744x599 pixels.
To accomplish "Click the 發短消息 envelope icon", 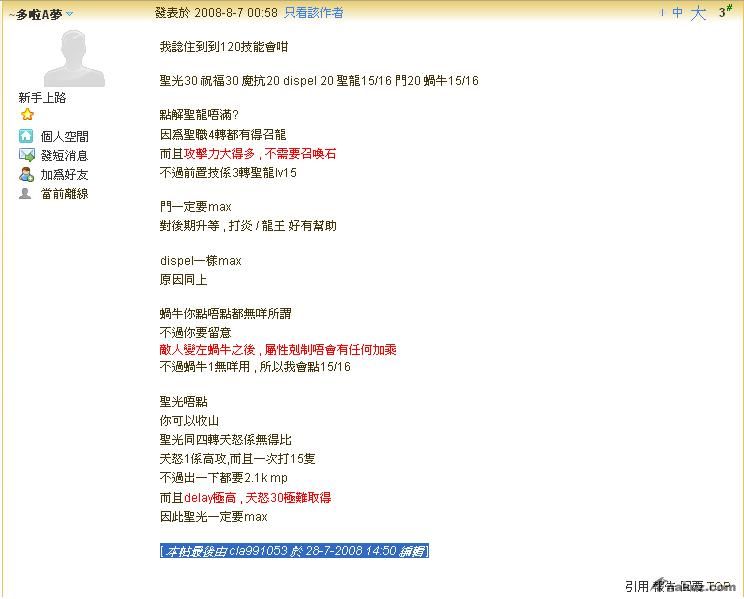I will [27, 155].
